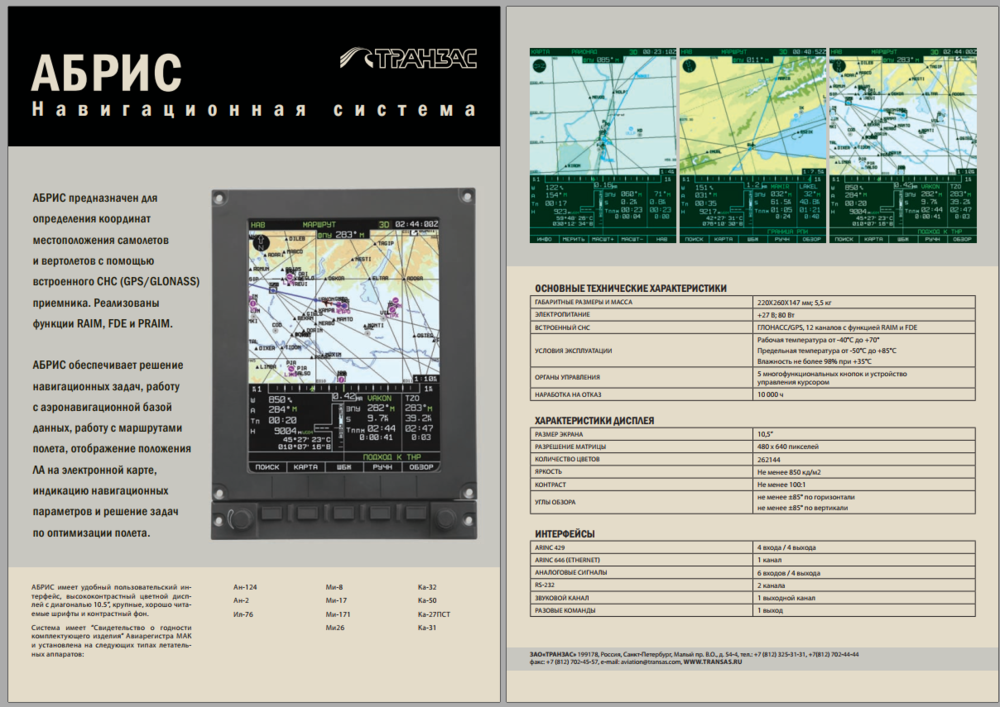
Task: Click the hardware key below the ШБЖ label
Action: click(x=343, y=513)
